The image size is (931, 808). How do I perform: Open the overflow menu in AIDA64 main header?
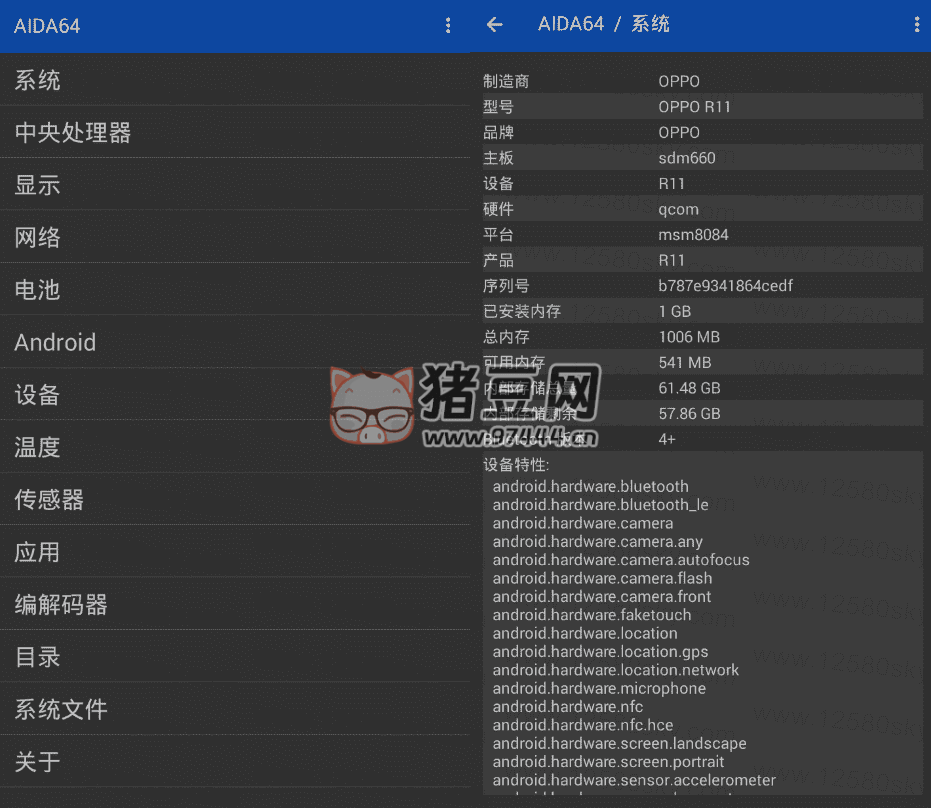tap(448, 26)
